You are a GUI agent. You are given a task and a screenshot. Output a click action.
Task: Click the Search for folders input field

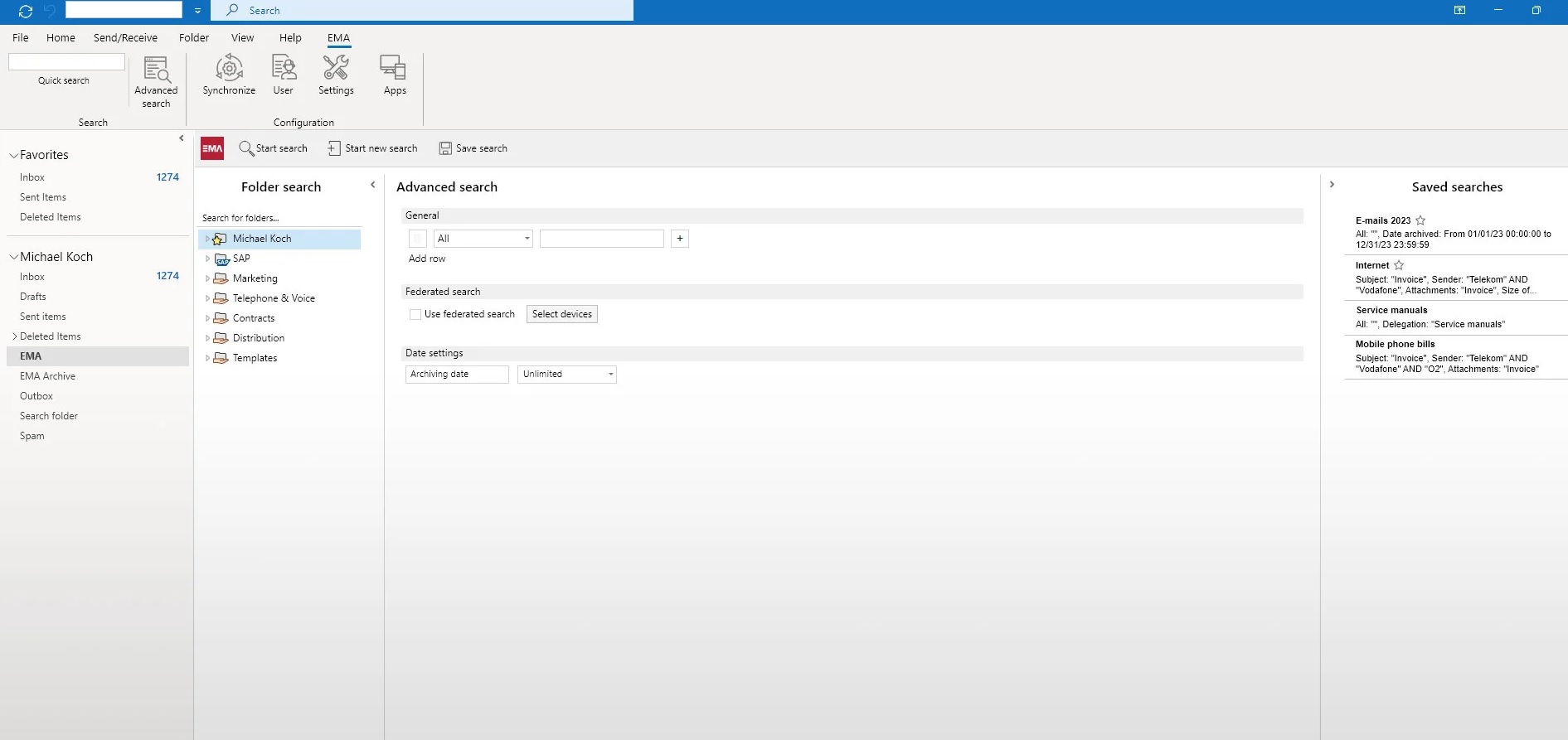coord(279,218)
